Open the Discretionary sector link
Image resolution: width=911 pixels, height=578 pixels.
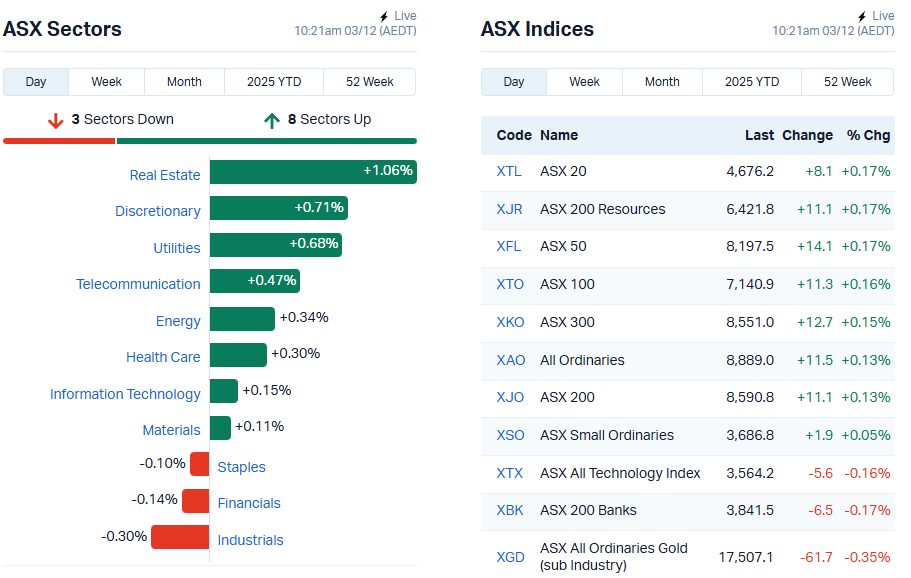click(x=157, y=211)
